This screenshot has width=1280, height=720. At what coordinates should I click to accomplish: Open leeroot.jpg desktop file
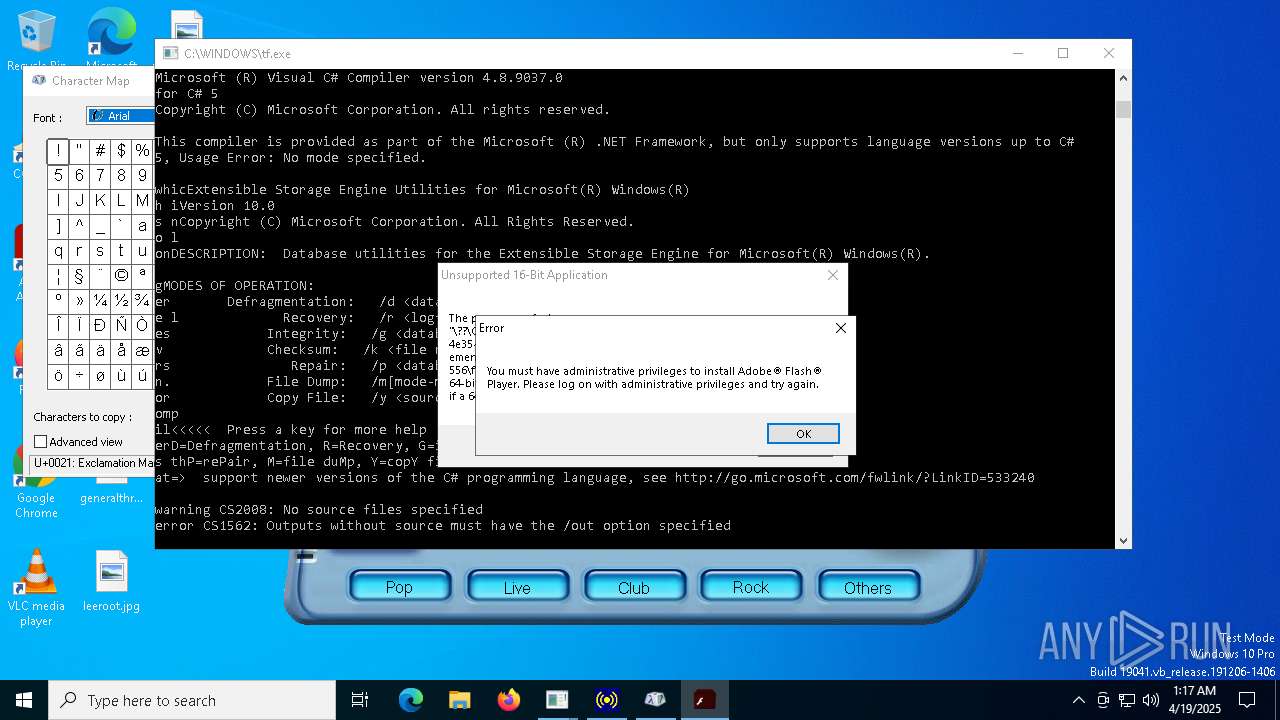point(111,581)
